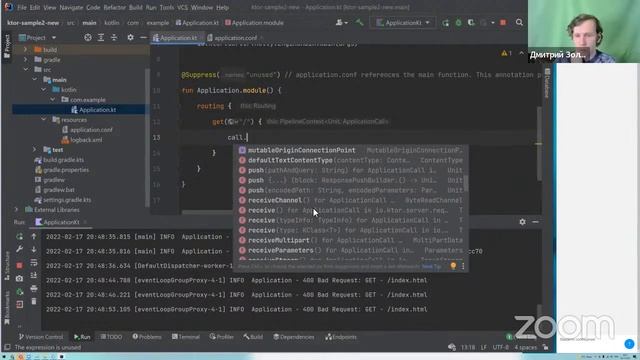The width and height of the screenshot is (640, 360).
Task: Choose receiveParameters completion suggestion
Action: pos(351,250)
